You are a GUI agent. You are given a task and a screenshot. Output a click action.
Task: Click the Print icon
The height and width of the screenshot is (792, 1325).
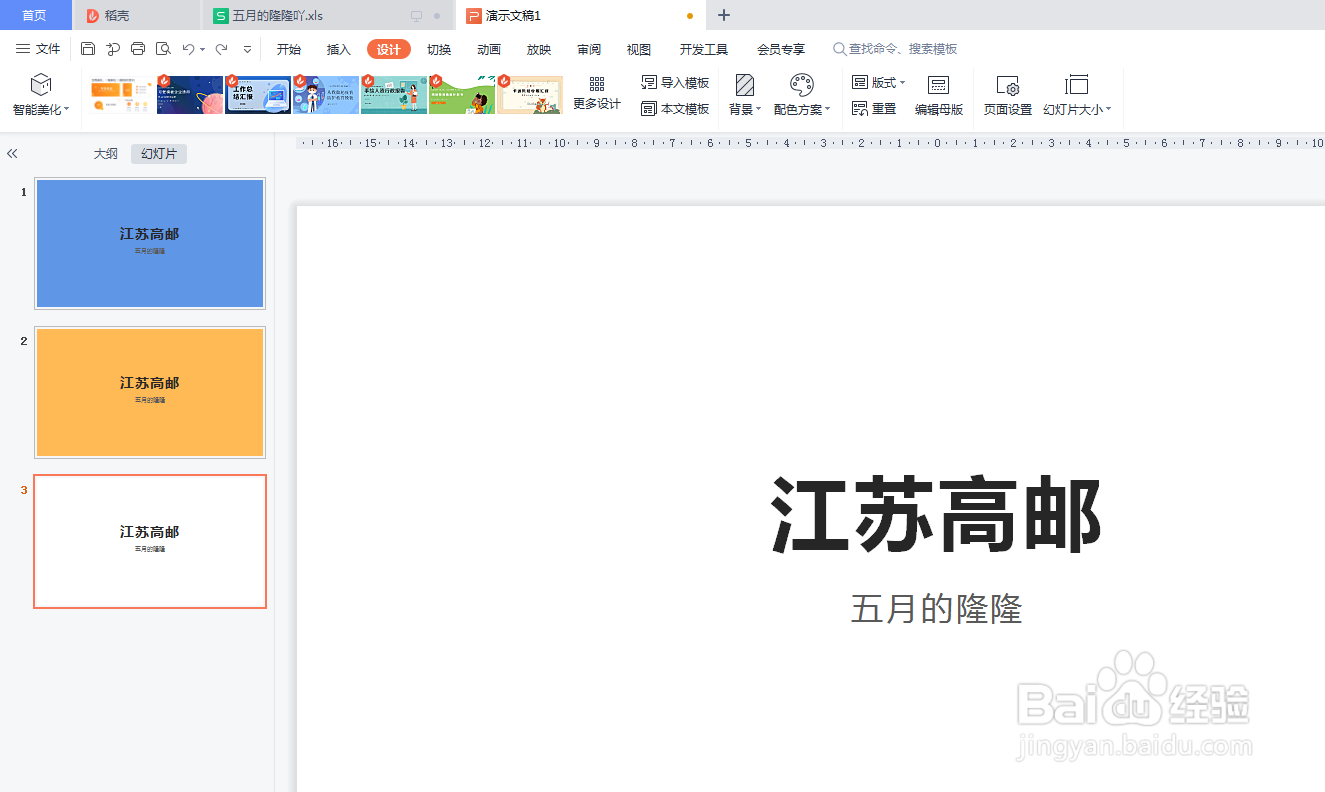[138, 49]
